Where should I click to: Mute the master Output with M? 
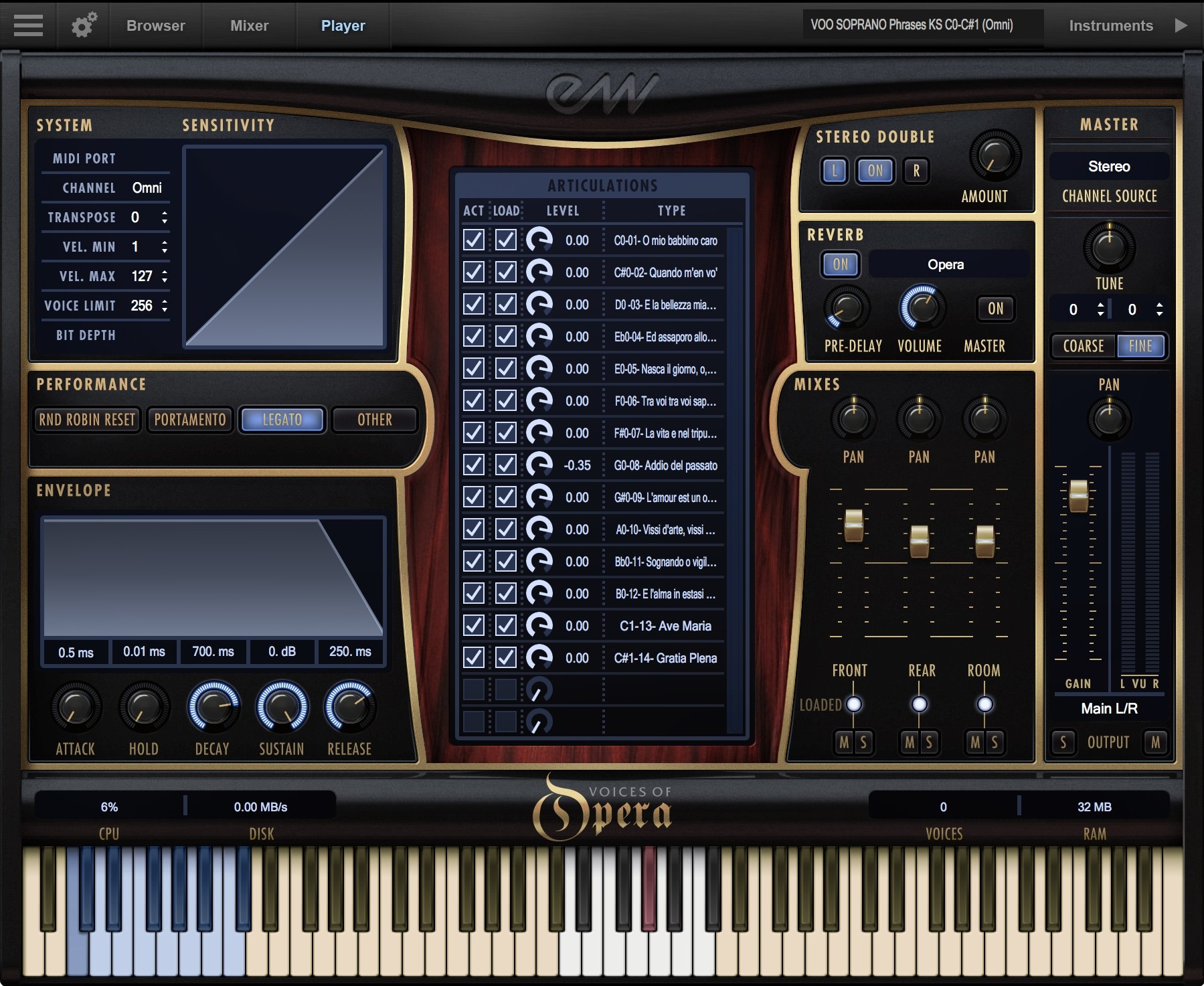pyautogui.click(x=1155, y=742)
